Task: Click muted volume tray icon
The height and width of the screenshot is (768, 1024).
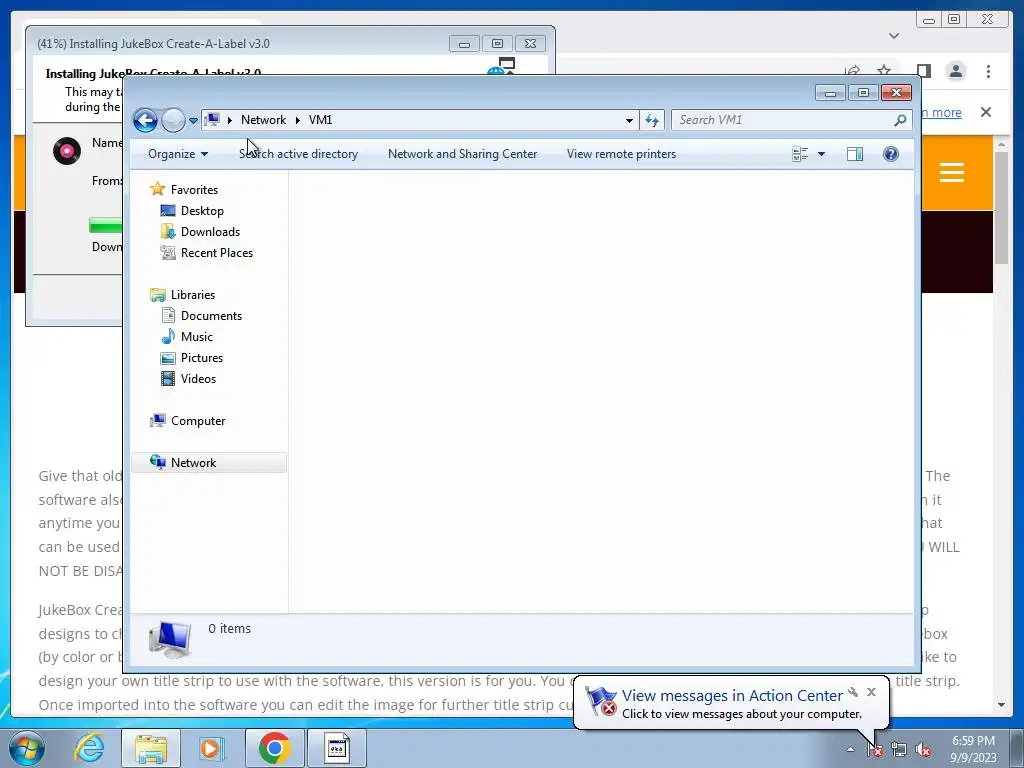Action: coord(923,750)
